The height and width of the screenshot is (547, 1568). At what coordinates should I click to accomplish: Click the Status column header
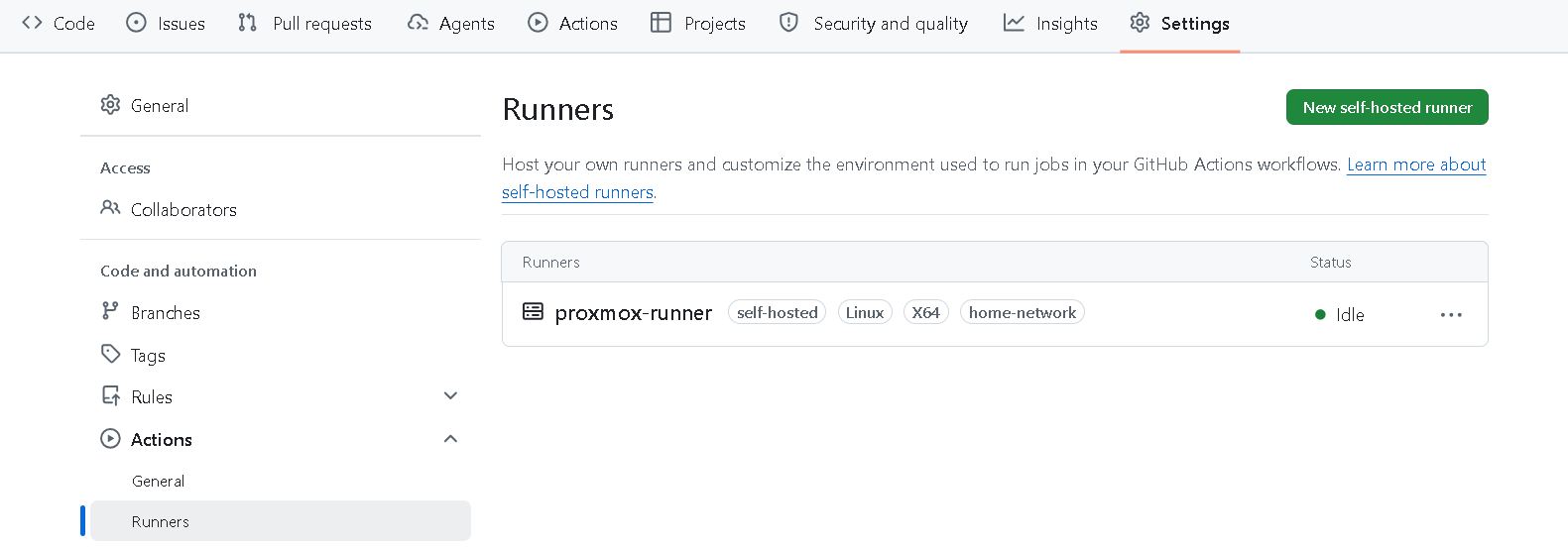pyautogui.click(x=1331, y=262)
